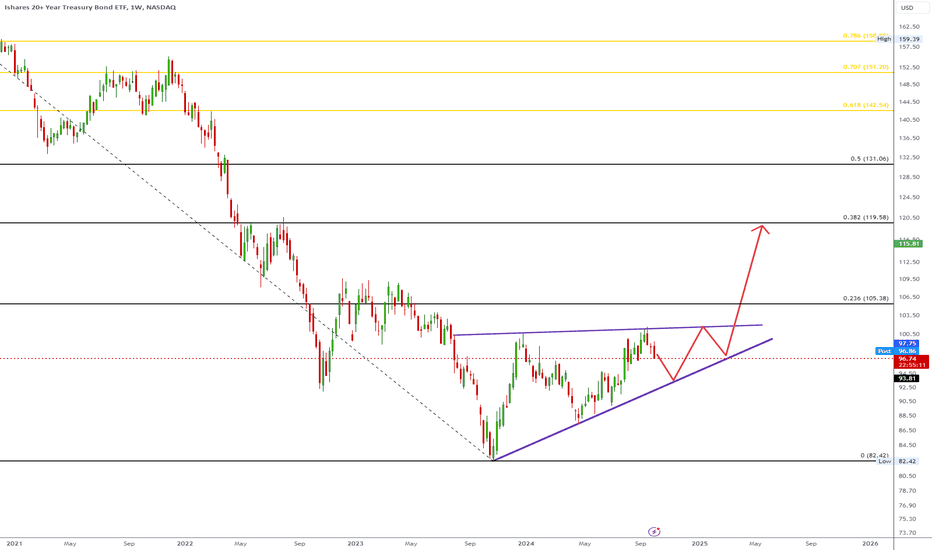This screenshot has height=550, width=932.
Task: Click the 2026 label on the time axis
Action: pyautogui.click(x=870, y=543)
